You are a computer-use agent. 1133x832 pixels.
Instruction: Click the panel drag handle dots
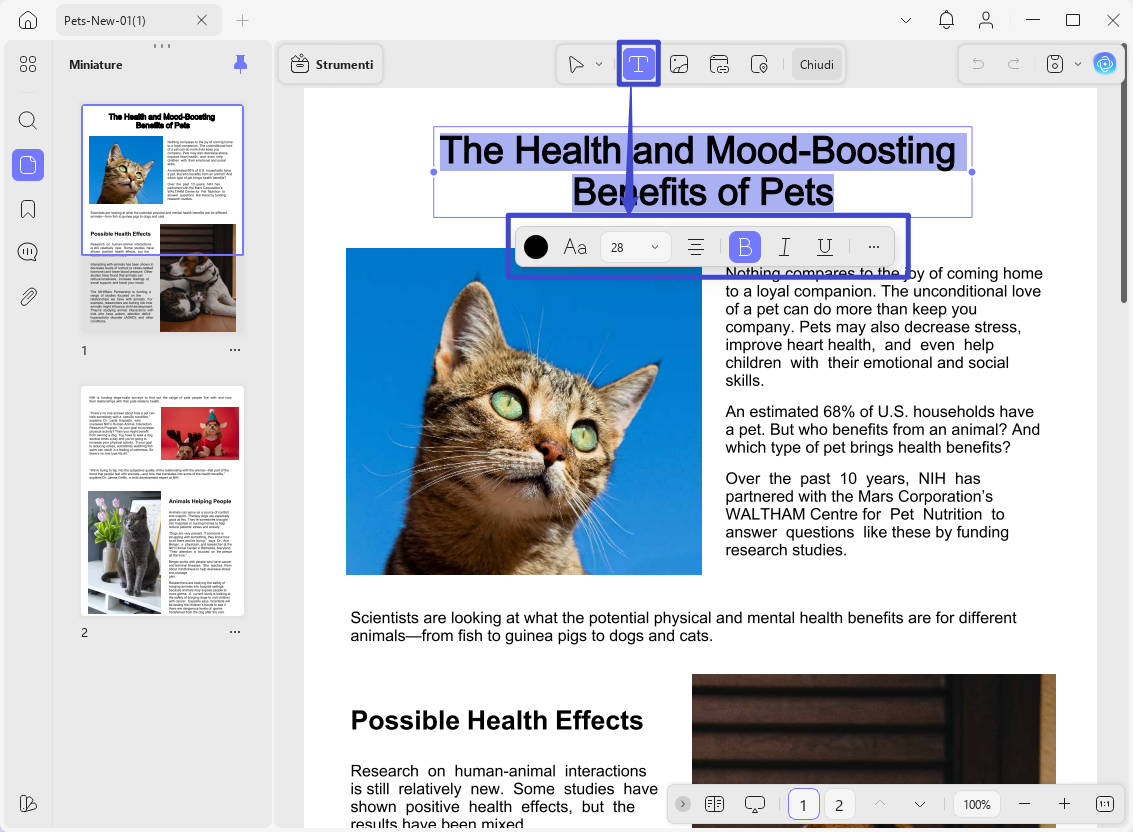point(162,46)
